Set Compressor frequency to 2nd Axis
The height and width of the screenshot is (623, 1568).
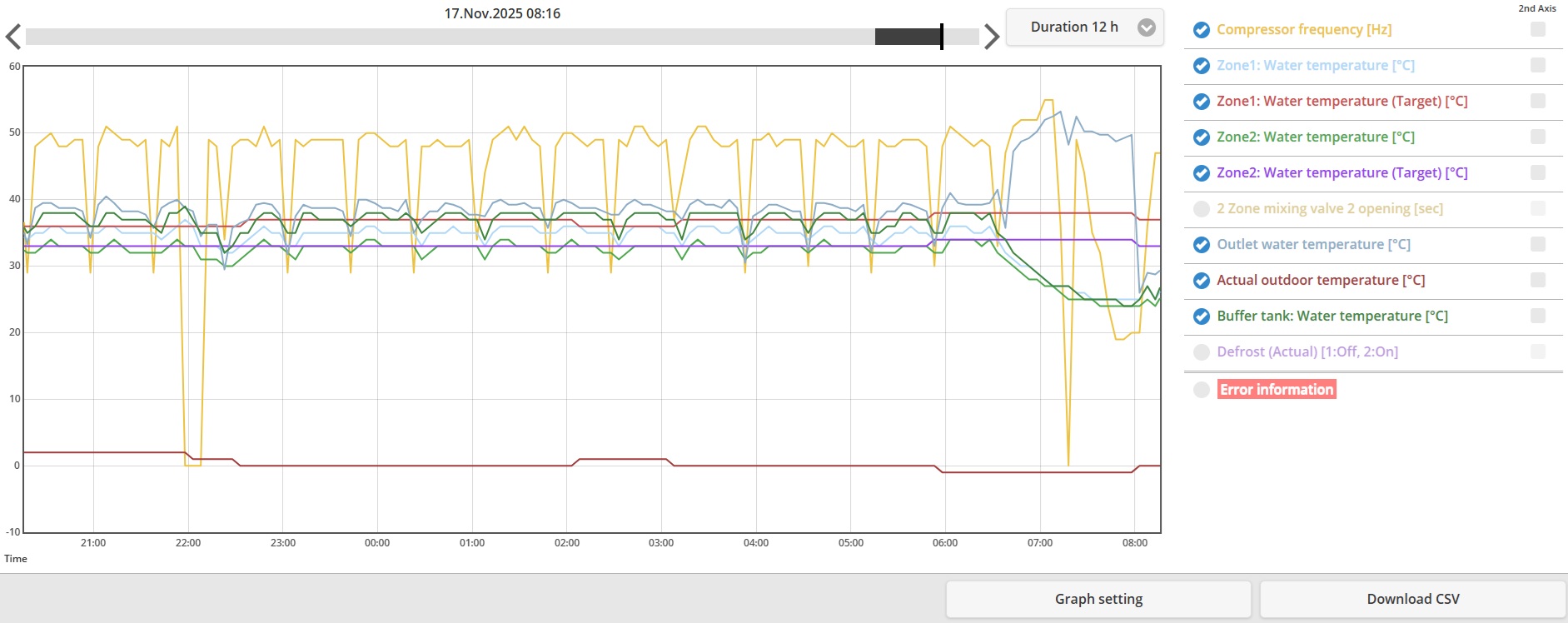click(x=1537, y=30)
